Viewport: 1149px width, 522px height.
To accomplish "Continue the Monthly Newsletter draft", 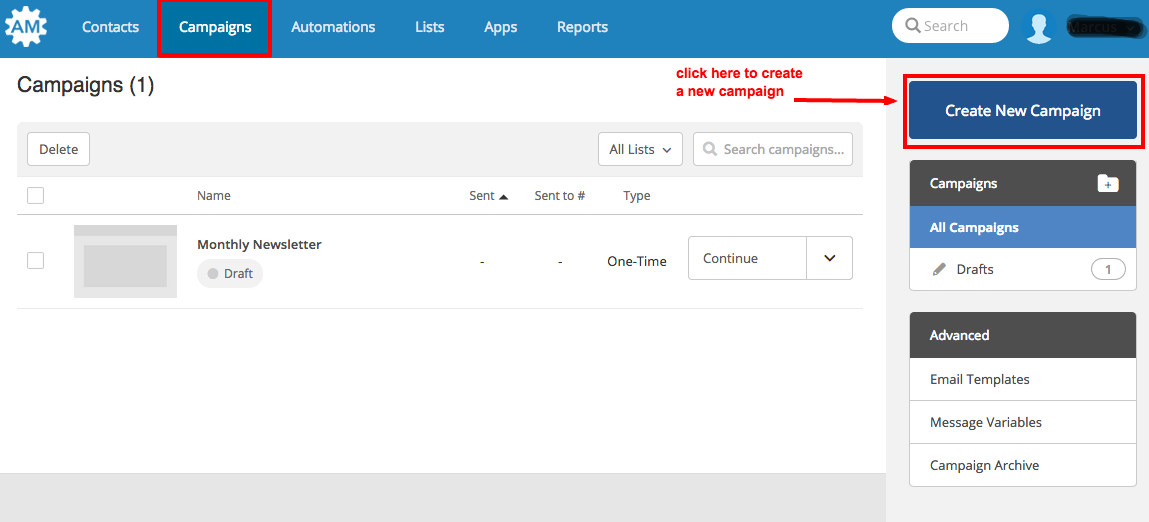I will [x=747, y=258].
